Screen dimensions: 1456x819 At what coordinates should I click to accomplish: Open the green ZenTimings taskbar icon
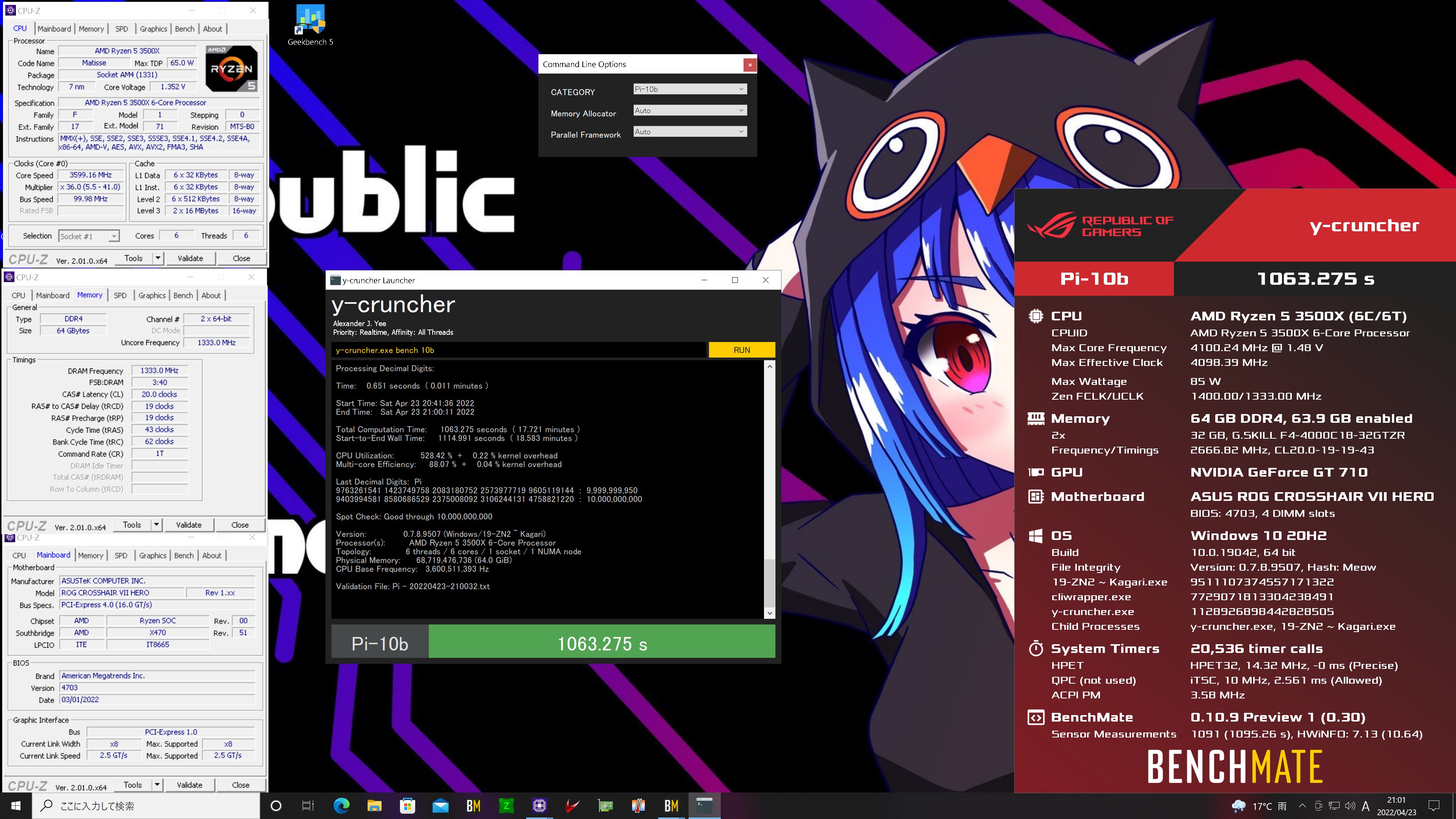pos(507,805)
